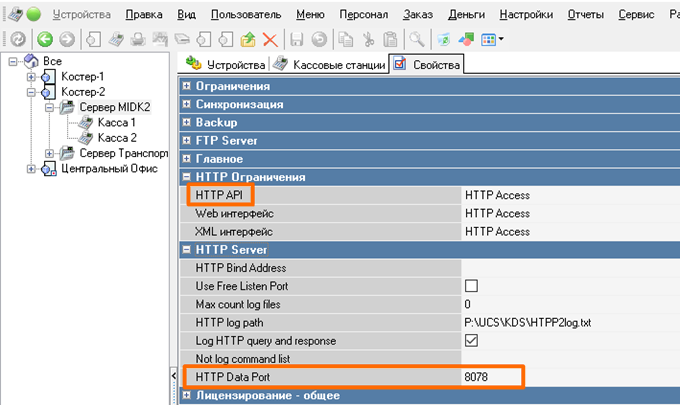
Task: Click the scissors cut toolbar icon
Action: [x=367, y=39]
